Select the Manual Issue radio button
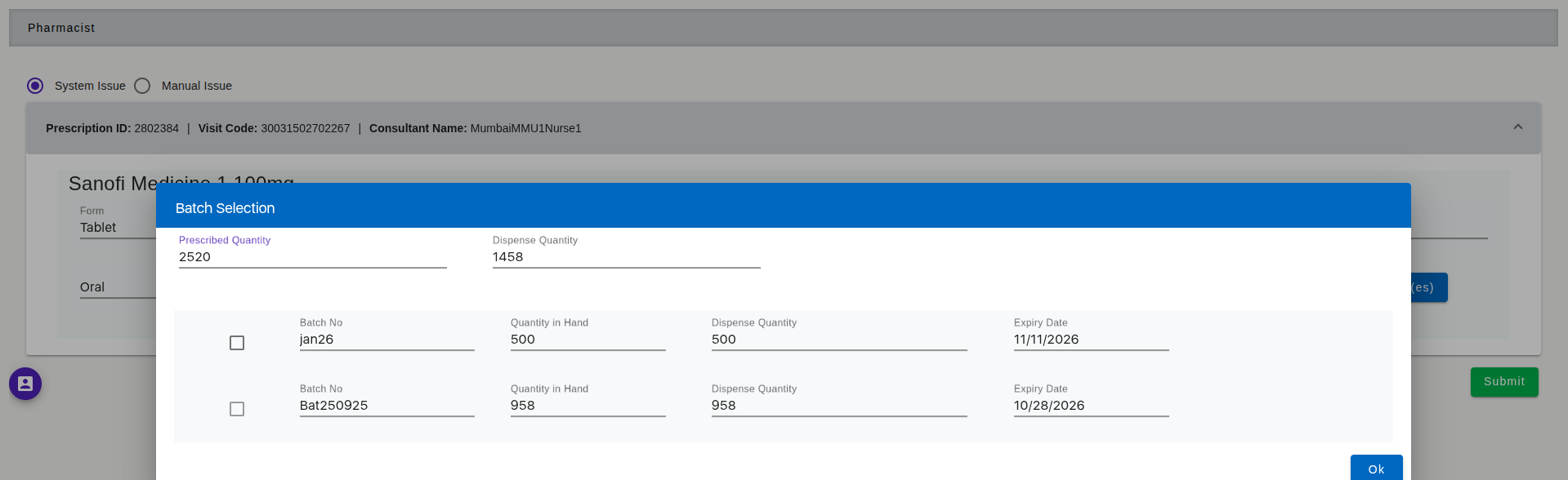This screenshot has height=480, width=1568. point(142,86)
